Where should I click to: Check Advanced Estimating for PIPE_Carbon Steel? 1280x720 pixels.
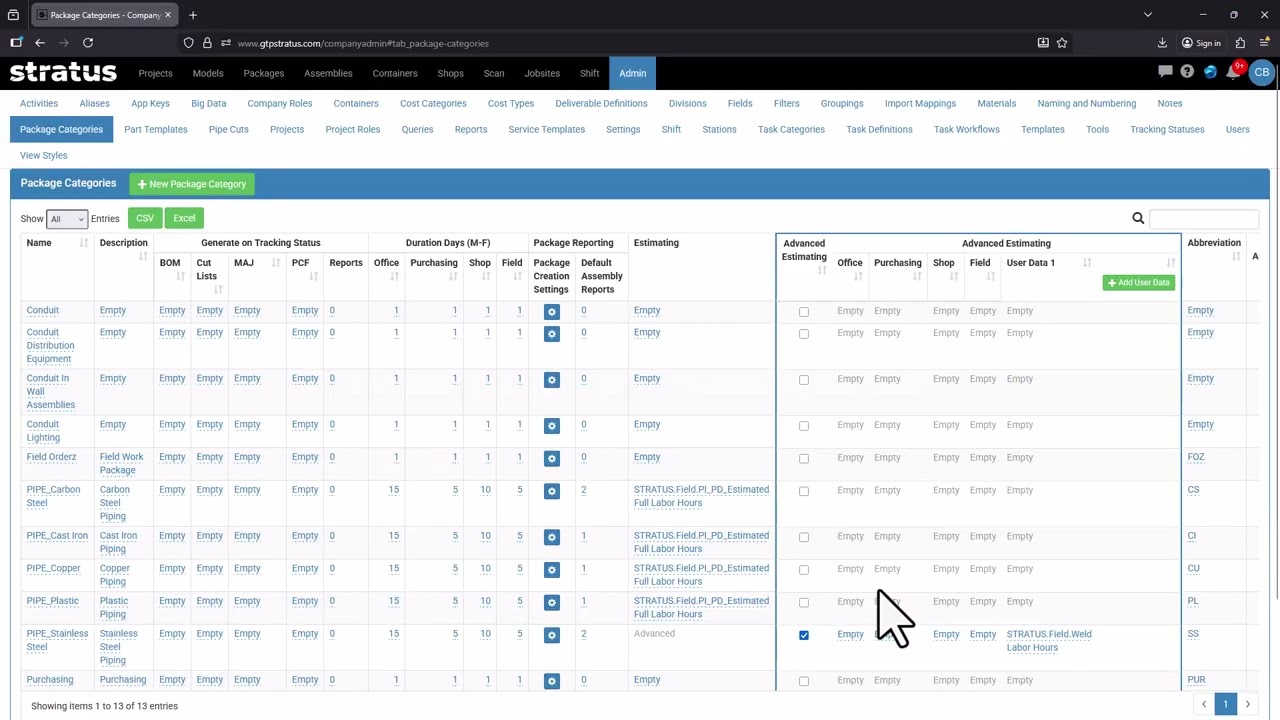click(804, 491)
